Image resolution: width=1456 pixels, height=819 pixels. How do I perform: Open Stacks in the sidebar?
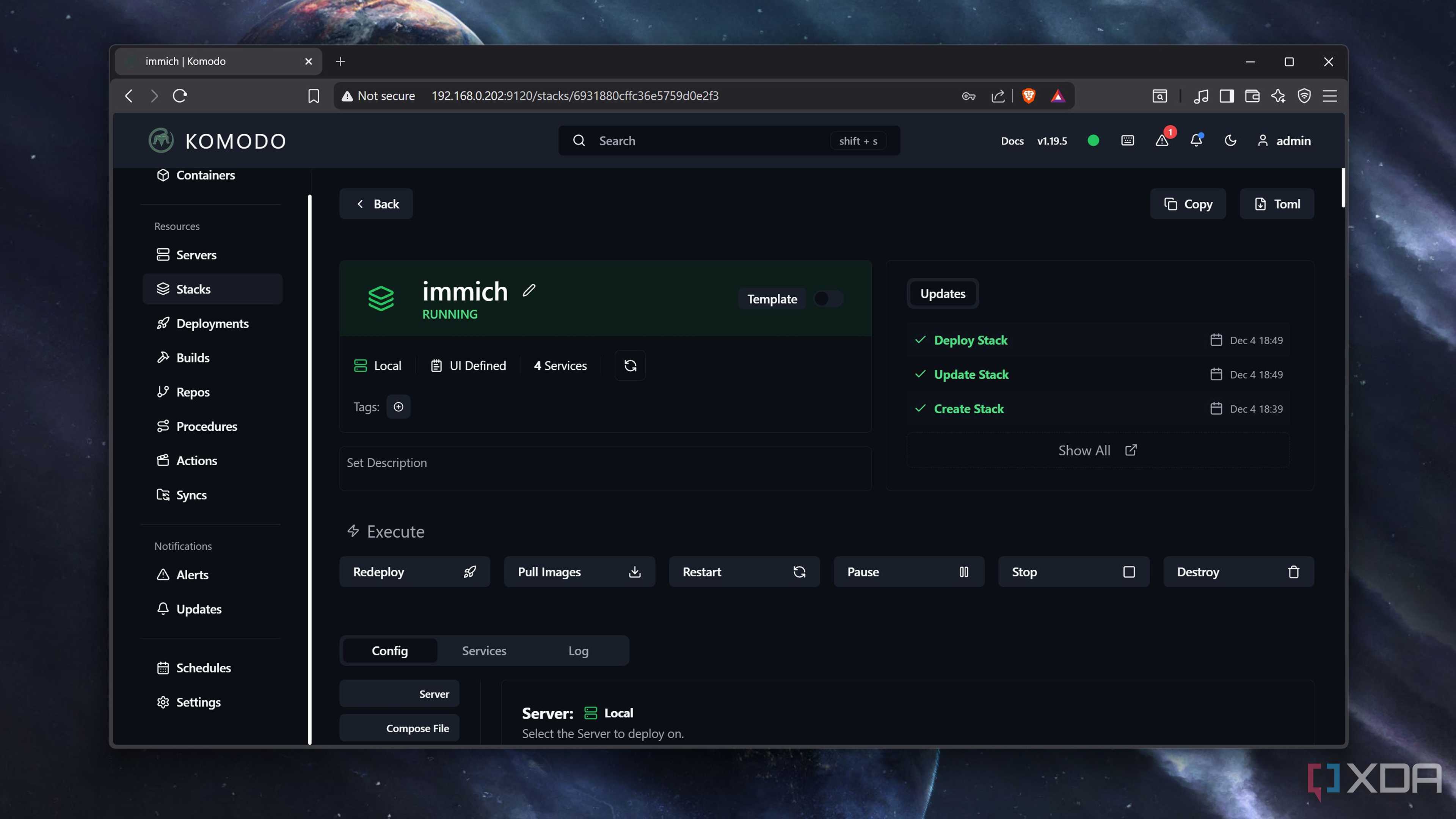click(212, 289)
